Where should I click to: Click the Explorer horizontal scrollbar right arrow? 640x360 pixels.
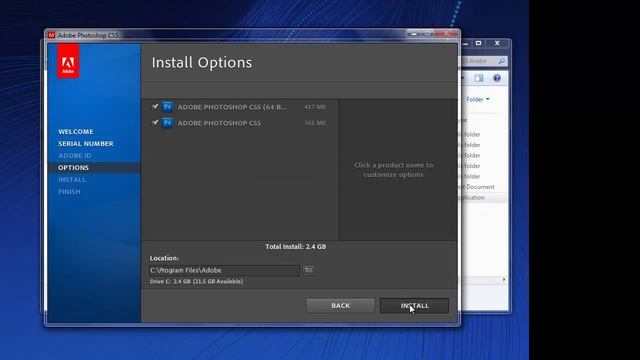(x=504, y=280)
